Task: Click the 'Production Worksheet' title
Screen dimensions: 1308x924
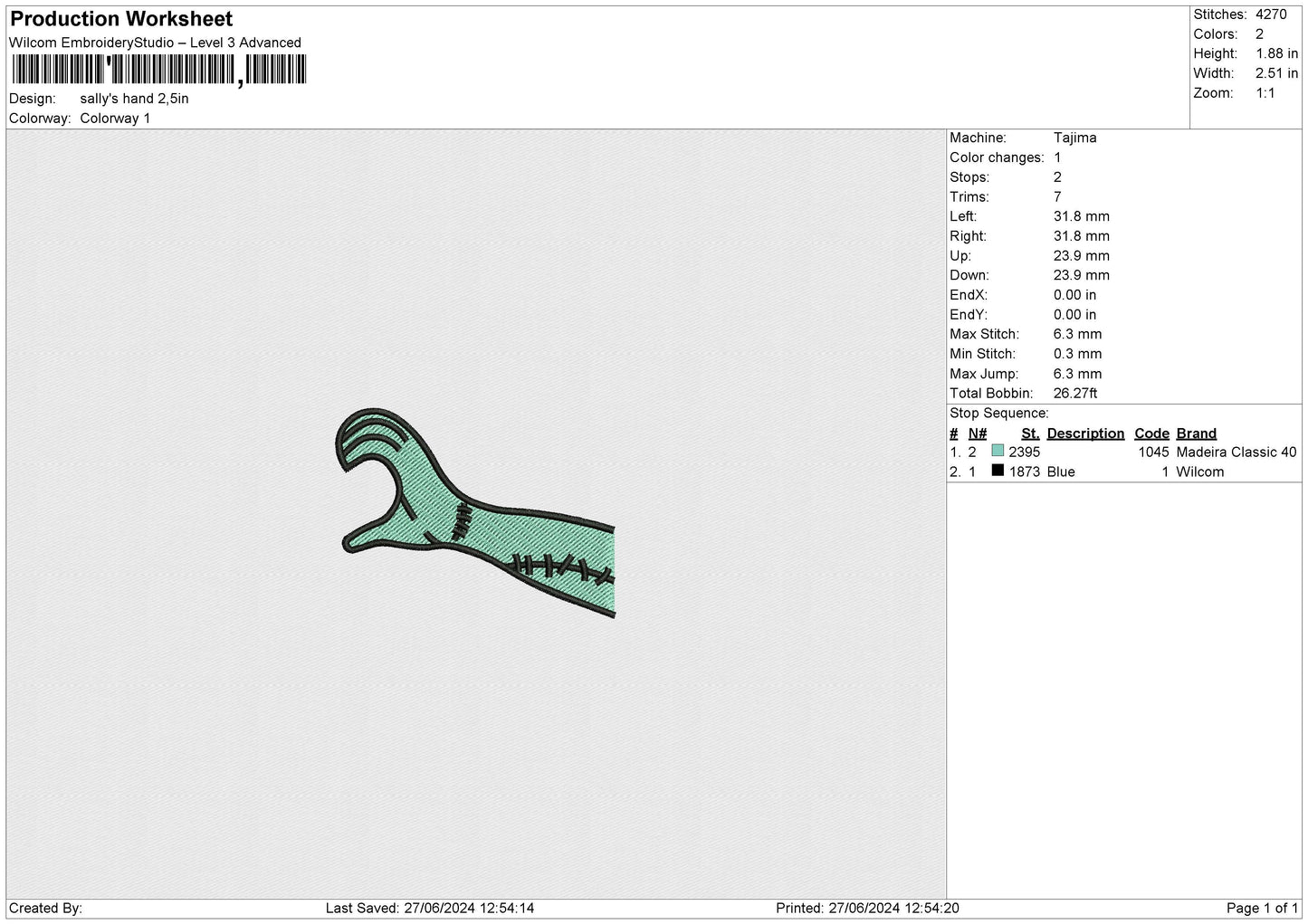Action: tap(121, 19)
